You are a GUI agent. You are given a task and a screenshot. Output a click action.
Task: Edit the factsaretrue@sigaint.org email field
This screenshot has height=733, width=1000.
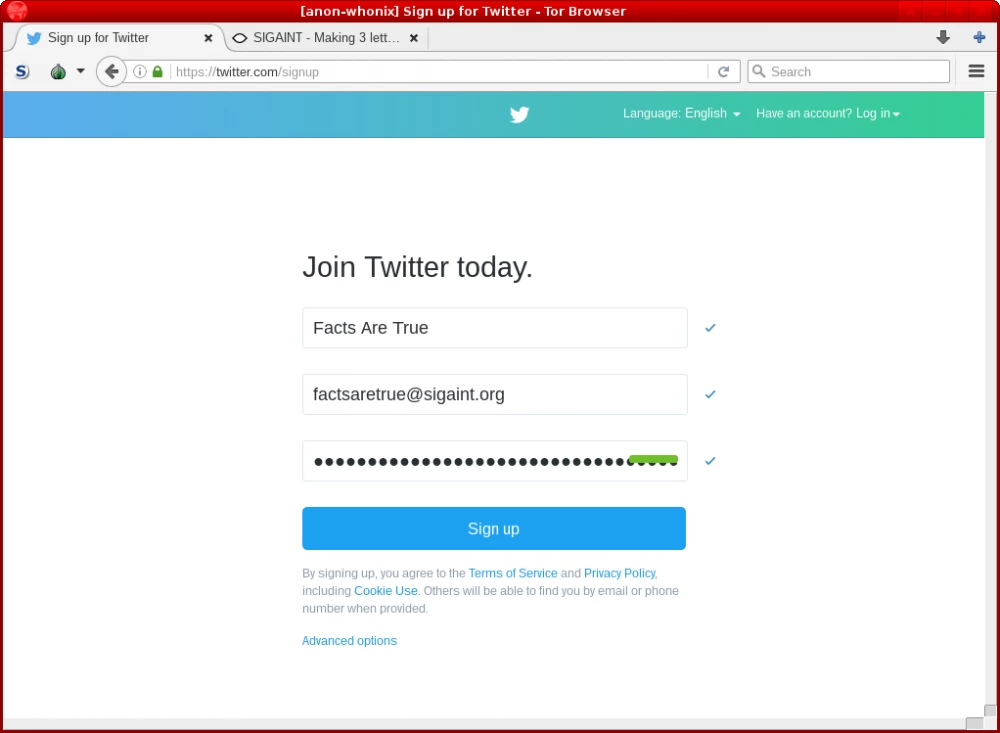(x=495, y=394)
